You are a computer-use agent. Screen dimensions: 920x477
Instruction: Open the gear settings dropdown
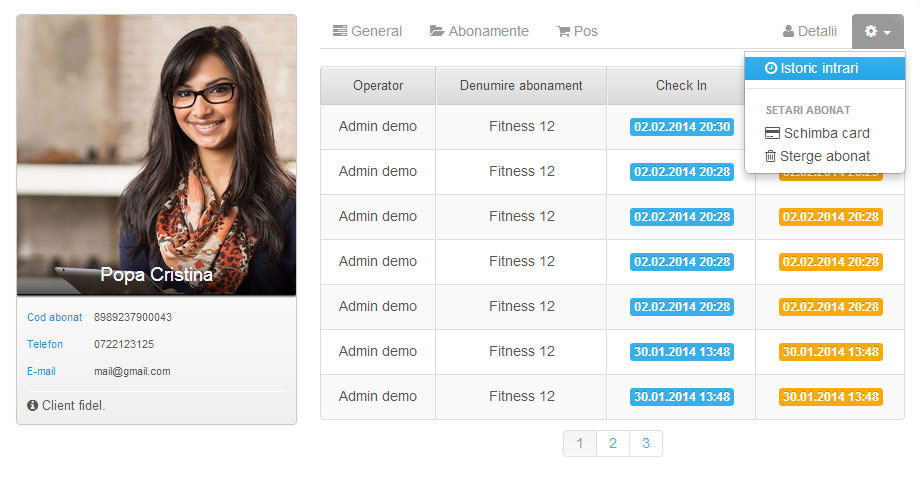877,32
